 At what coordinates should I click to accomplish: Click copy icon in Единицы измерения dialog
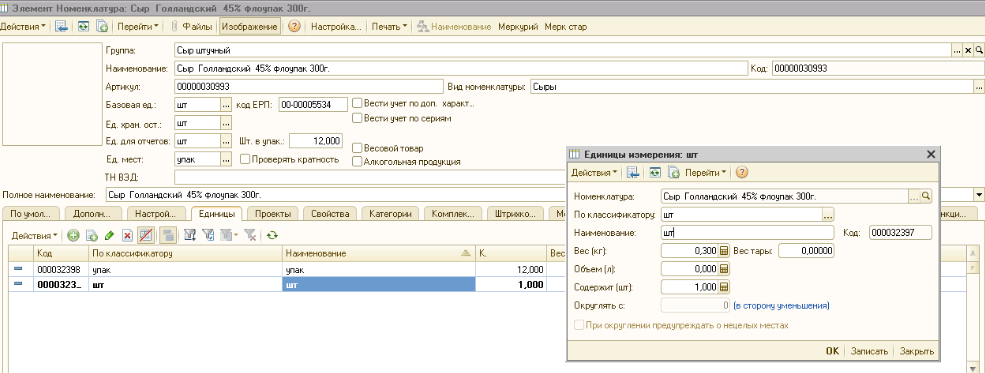673,172
